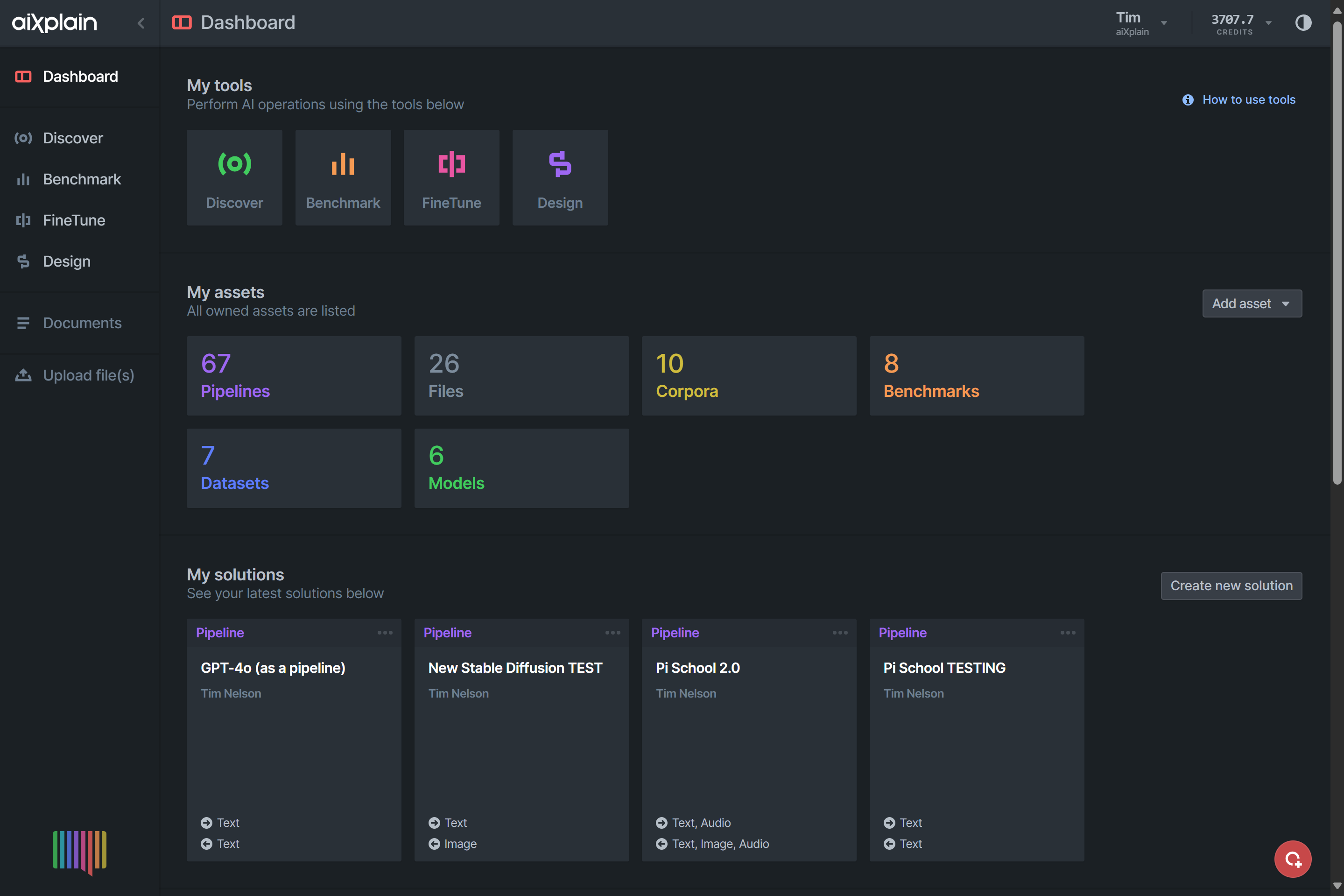Screen dimensions: 1344x896
Task: Collapse the sidebar with the chevron arrow
Action: (141, 23)
